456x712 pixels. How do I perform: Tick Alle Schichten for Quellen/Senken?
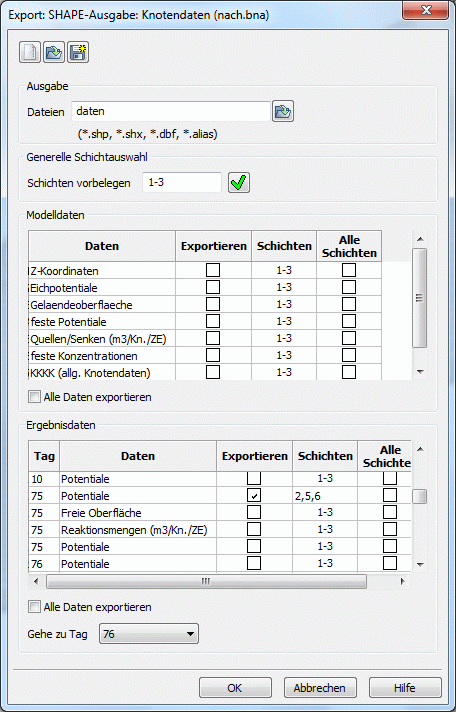pyautogui.click(x=349, y=338)
